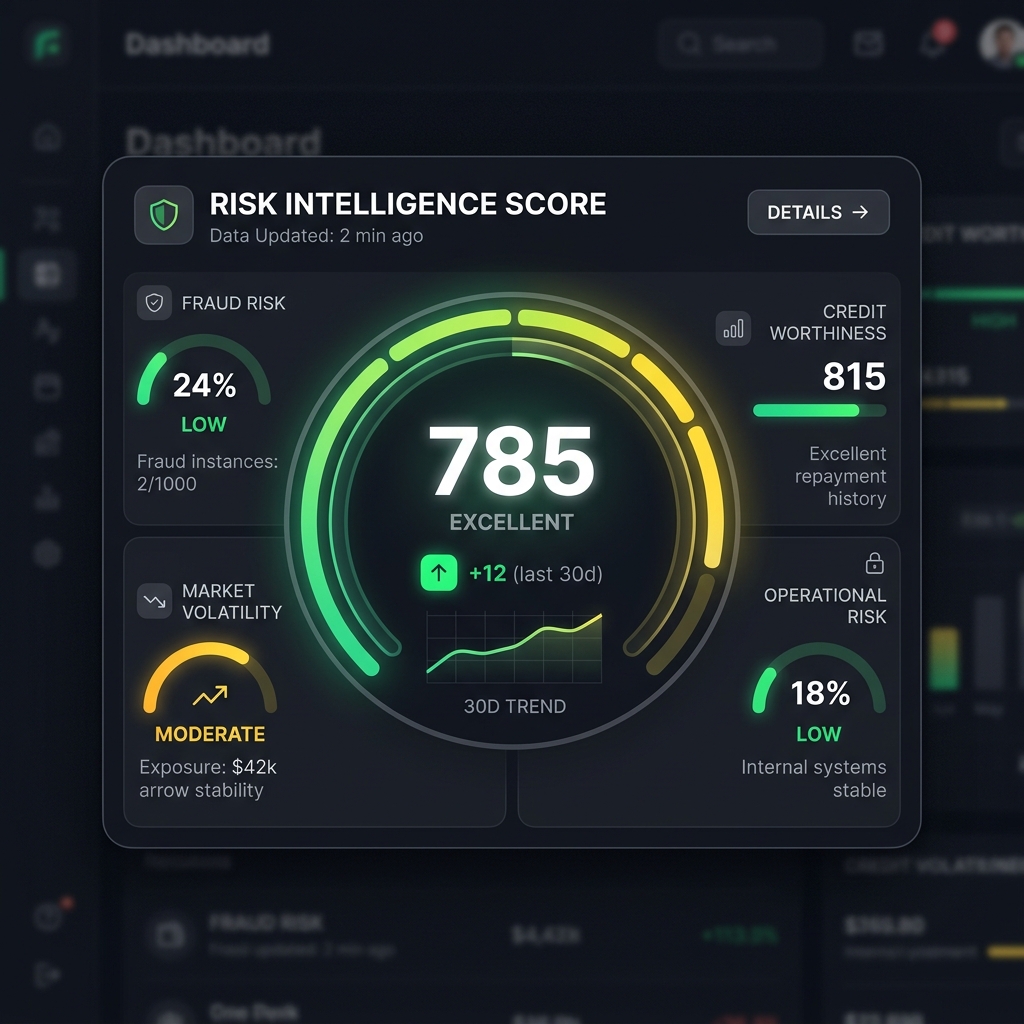Viewport: 1024px width, 1024px height.
Task: Click the Credit Worthiness green progress bar
Action: [x=820, y=410]
